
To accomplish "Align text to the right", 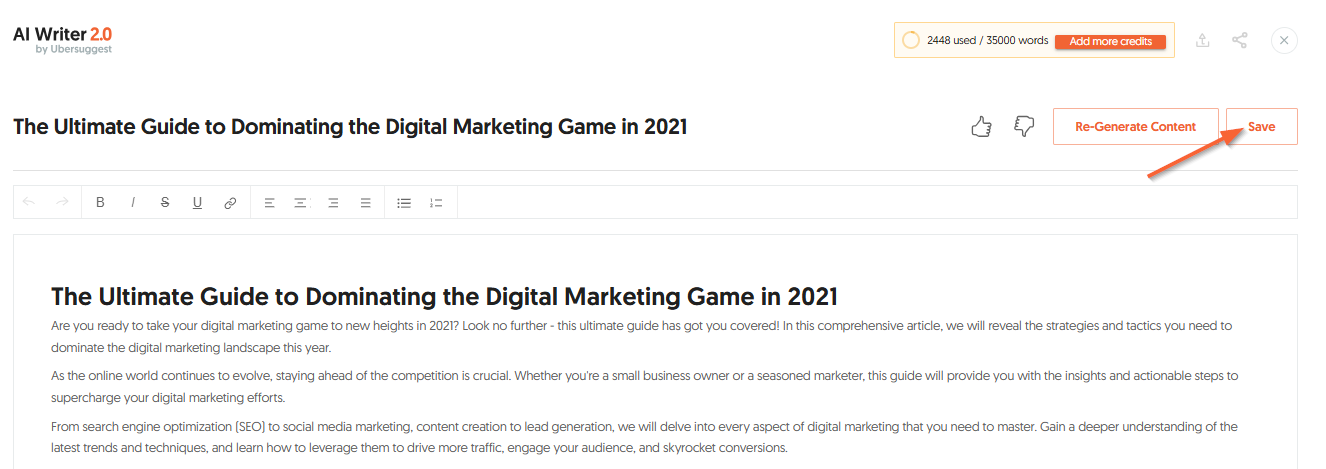I will pyautogui.click(x=333, y=202).
